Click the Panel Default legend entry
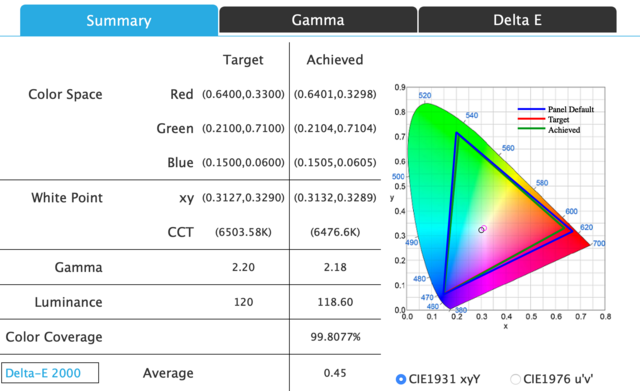 (556, 109)
